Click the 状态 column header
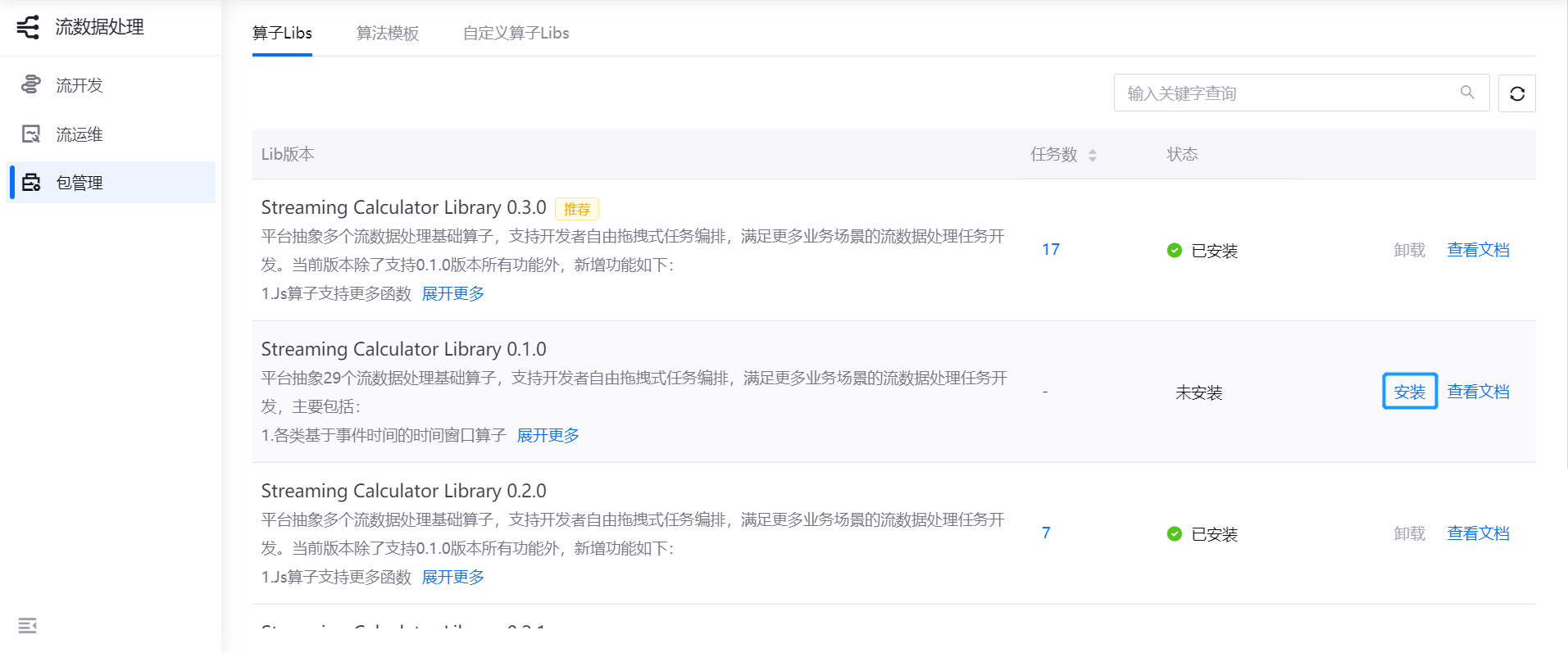The image size is (1568, 653). coord(1183,154)
